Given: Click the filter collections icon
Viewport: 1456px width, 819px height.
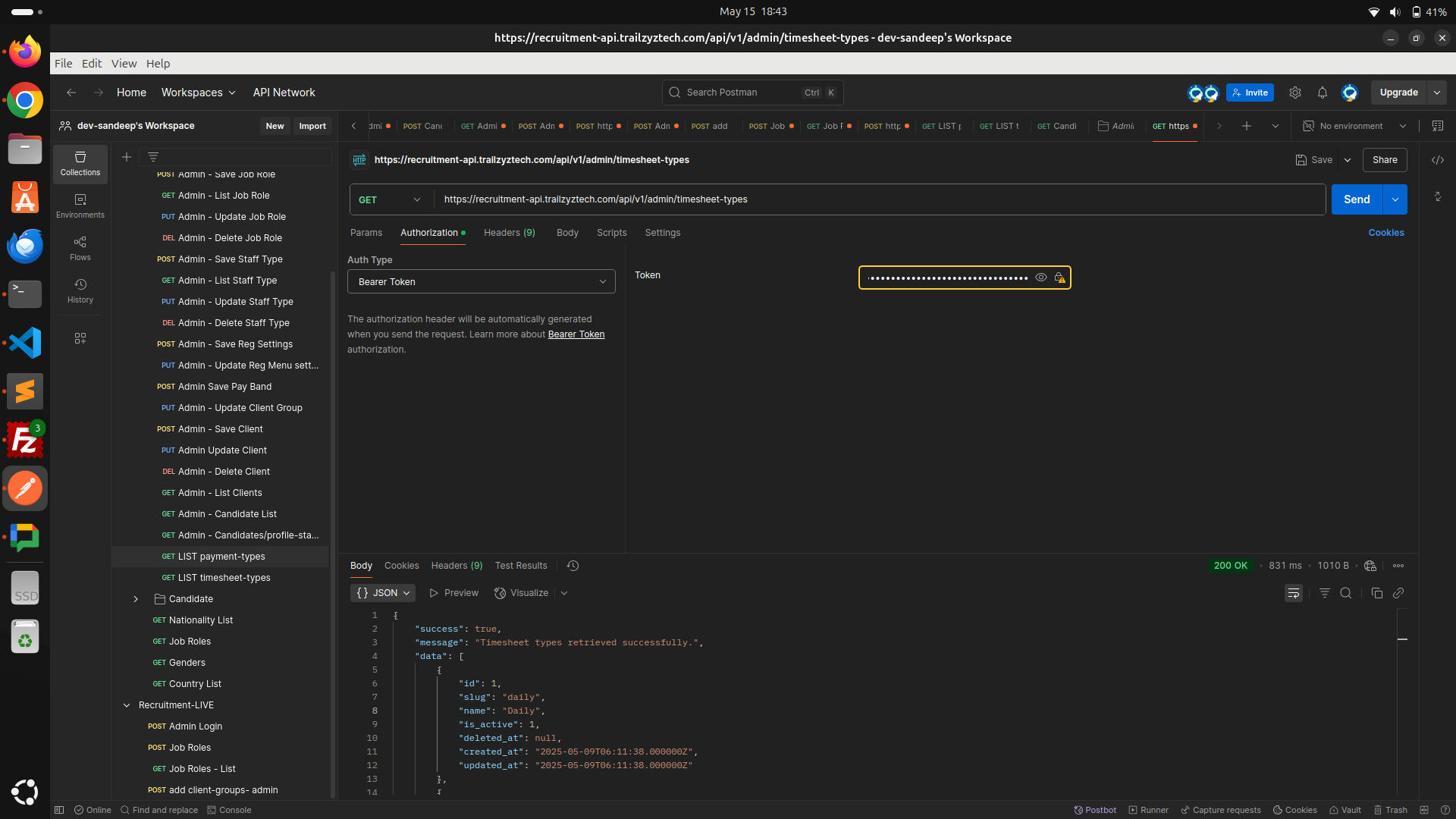Looking at the screenshot, I should pos(153,157).
